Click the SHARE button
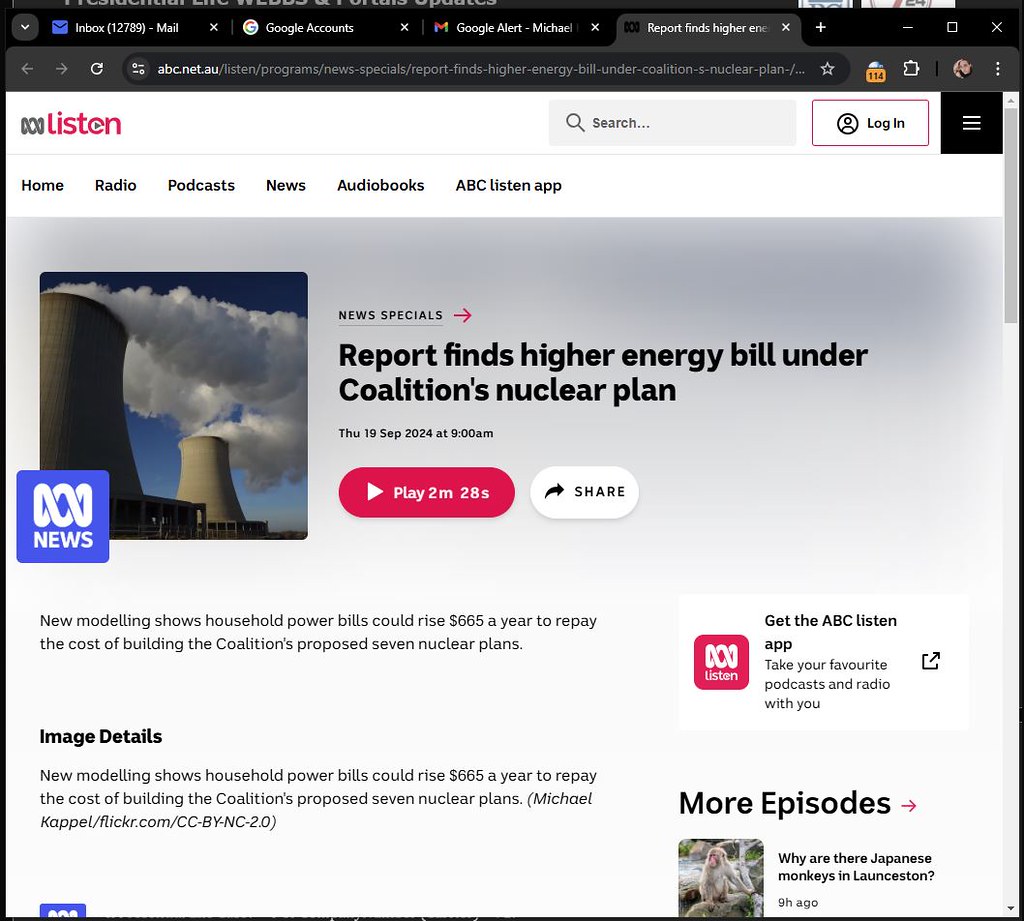Viewport: 1024px width, 921px height. click(x=584, y=492)
